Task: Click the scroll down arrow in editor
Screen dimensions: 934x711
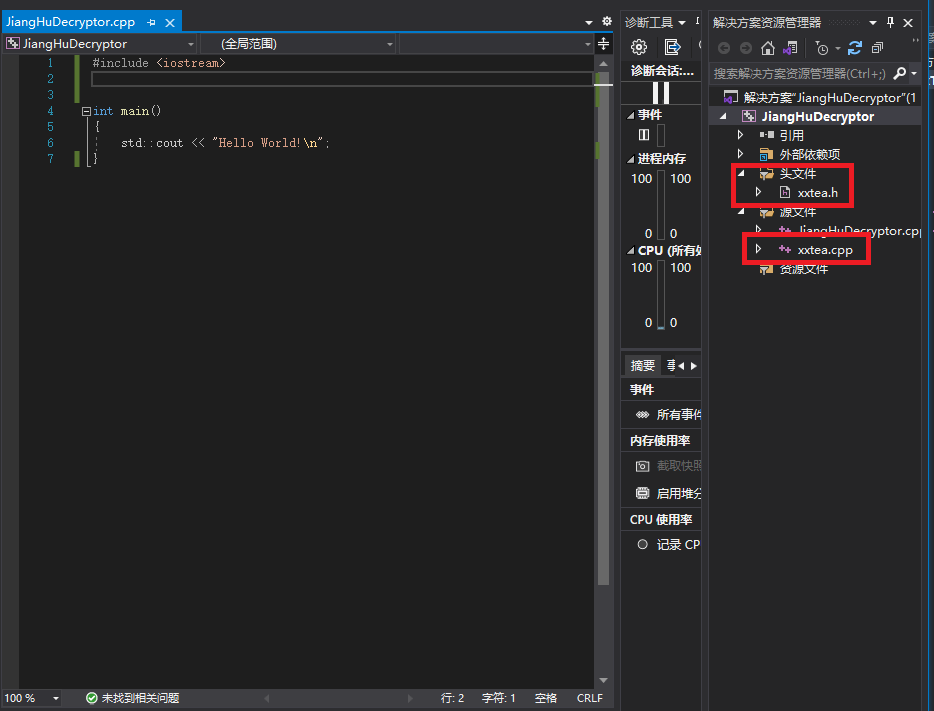Action: tap(603, 680)
